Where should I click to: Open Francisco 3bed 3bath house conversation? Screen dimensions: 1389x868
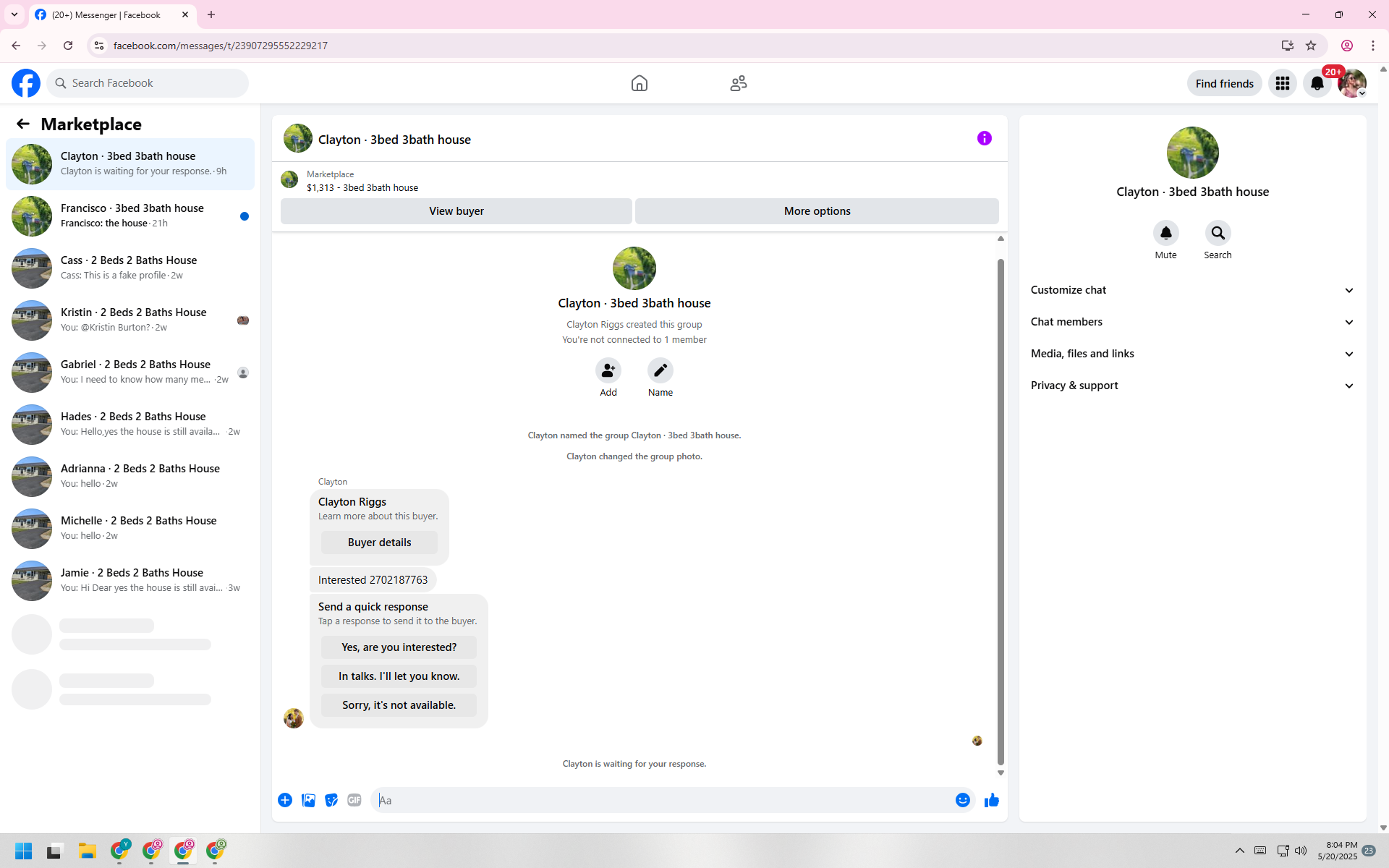[130, 216]
